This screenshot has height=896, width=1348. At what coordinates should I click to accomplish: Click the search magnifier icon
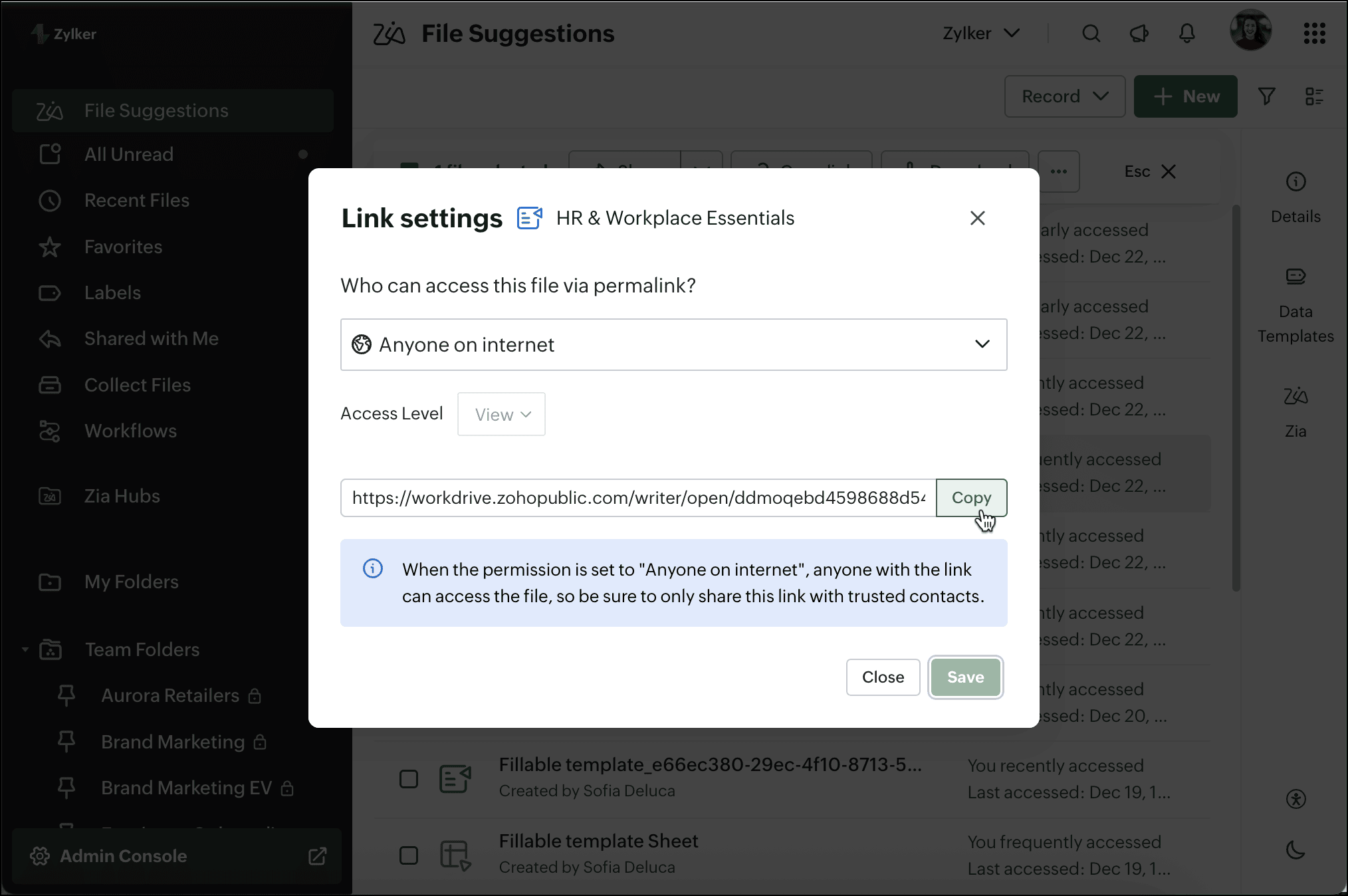[1091, 34]
